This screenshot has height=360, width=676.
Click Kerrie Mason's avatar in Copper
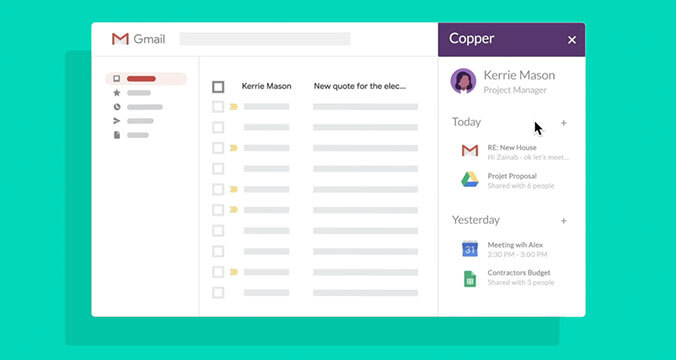coord(463,81)
